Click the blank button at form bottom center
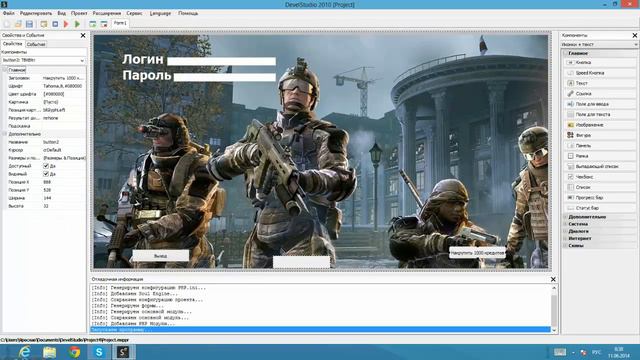 tap(301, 262)
